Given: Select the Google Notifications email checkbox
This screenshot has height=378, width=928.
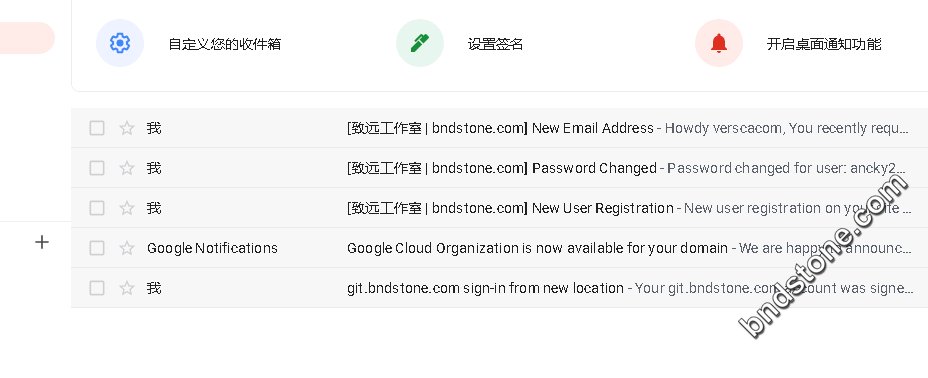Looking at the screenshot, I should (x=97, y=248).
